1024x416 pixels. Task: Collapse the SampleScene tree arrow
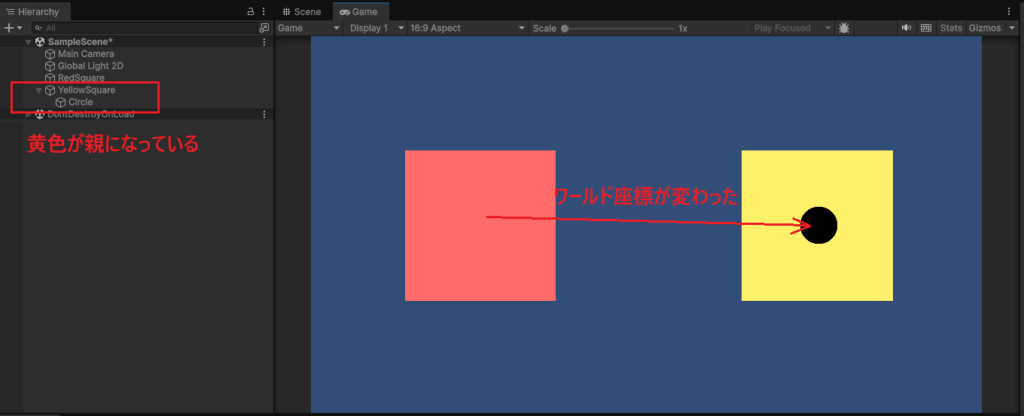click(x=28, y=42)
